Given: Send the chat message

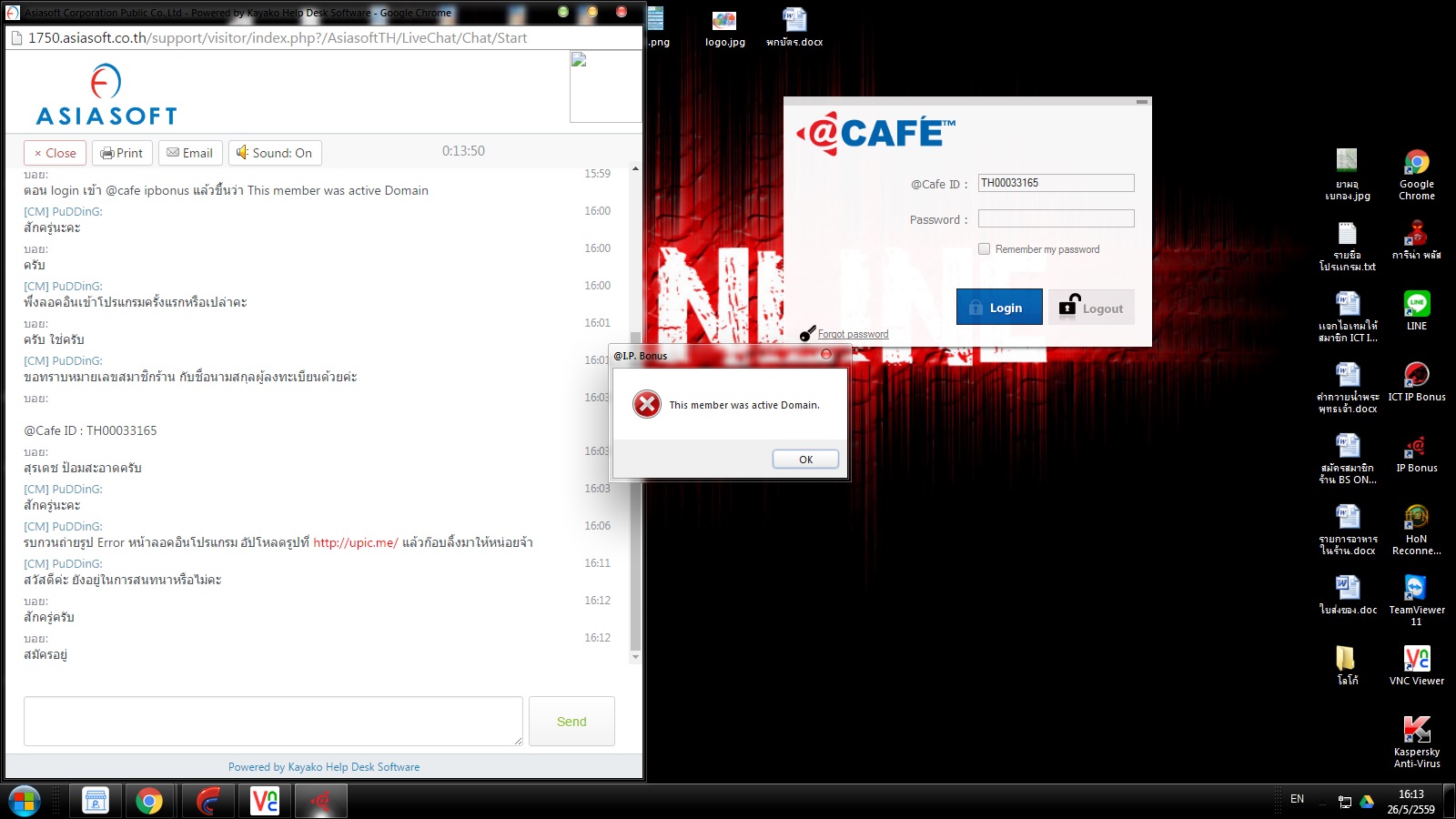Looking at the screenshot, I should tap(571, 722).
